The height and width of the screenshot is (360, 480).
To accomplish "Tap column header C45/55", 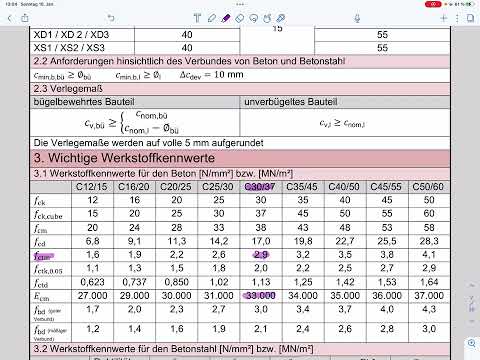I will 386,187.
